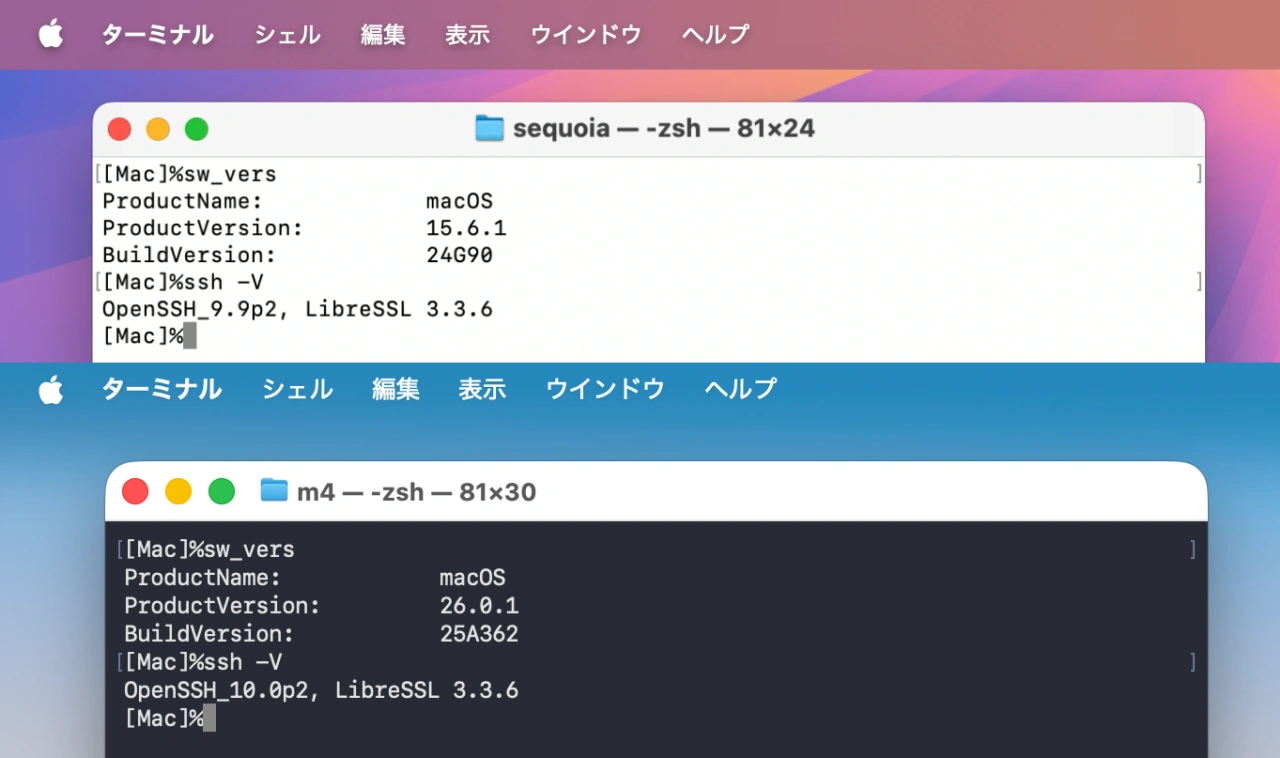The width and height of the screenshot is (1280, 758).
Task: Open the ターミナル menu in the top menu bar
Action: [x=156, y=33]
